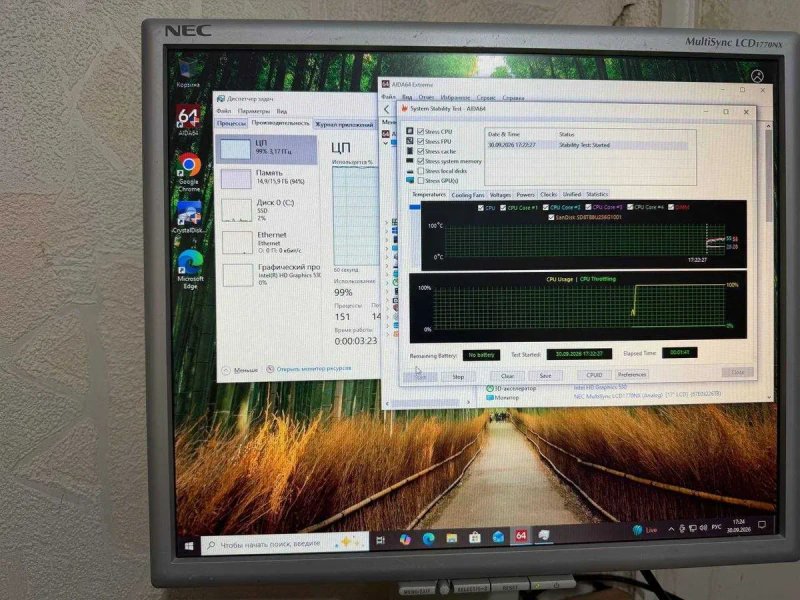Switch to the Журнал приложений tab
The image size is (800, 600).
[344, 124]
